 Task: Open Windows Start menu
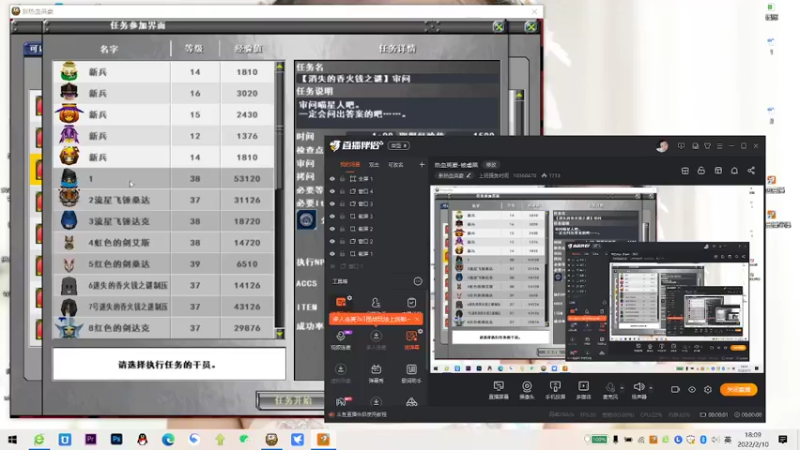(12, 439)
